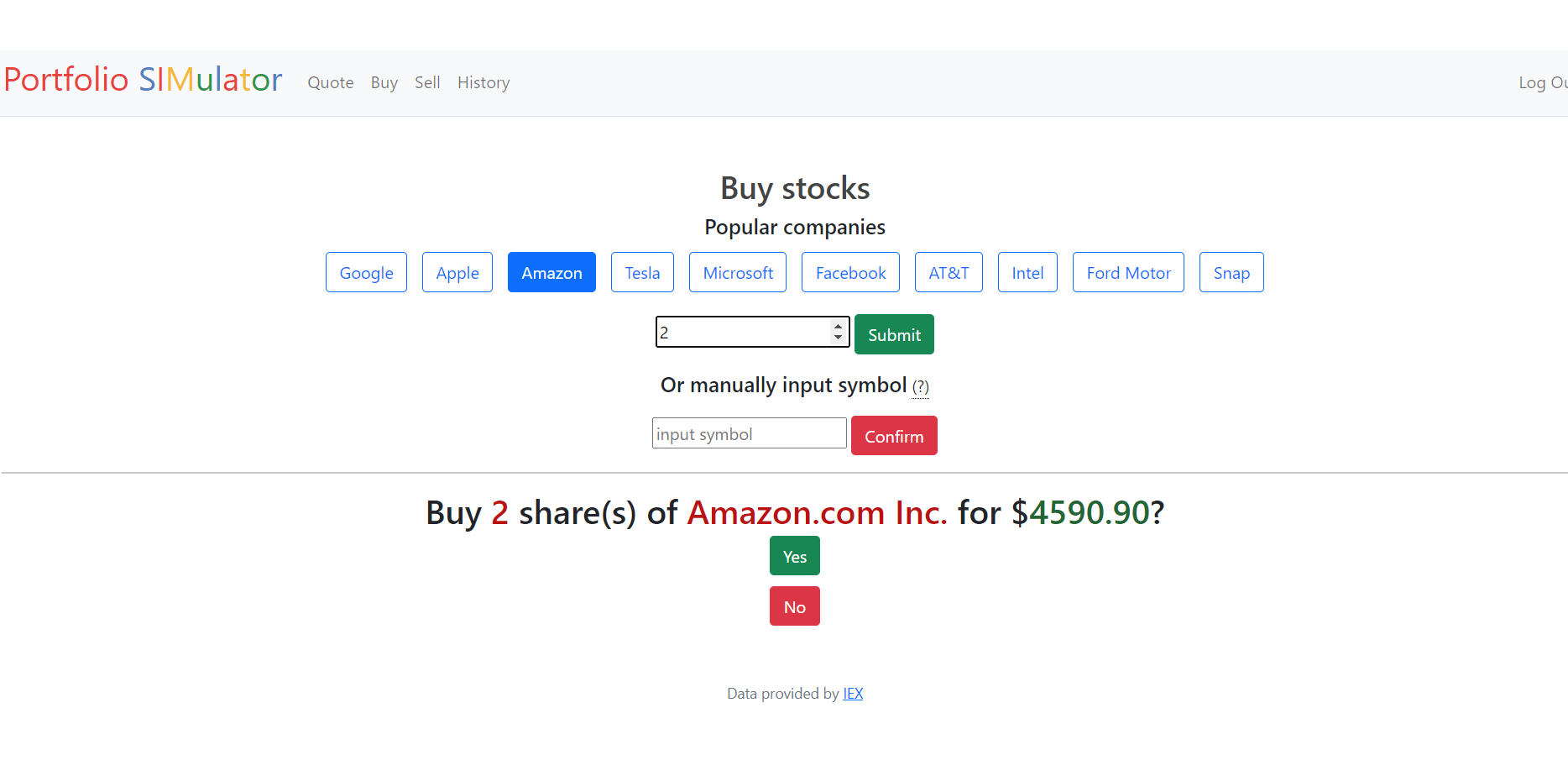Decrease share quantity with down arrow

[x=838, y=338]
